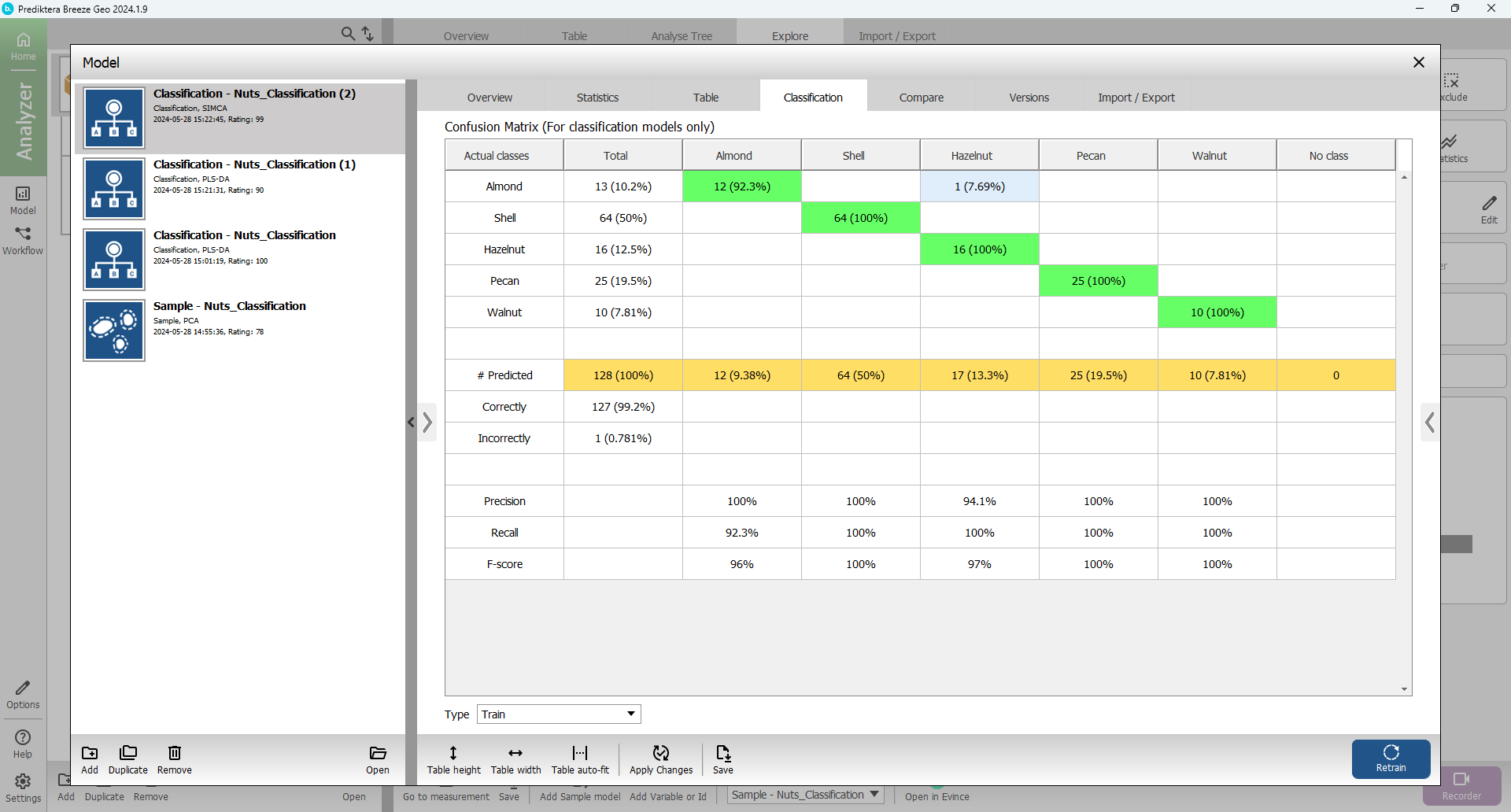
Task: Expand the right side panel chevron
Action: pos(1429,423)
